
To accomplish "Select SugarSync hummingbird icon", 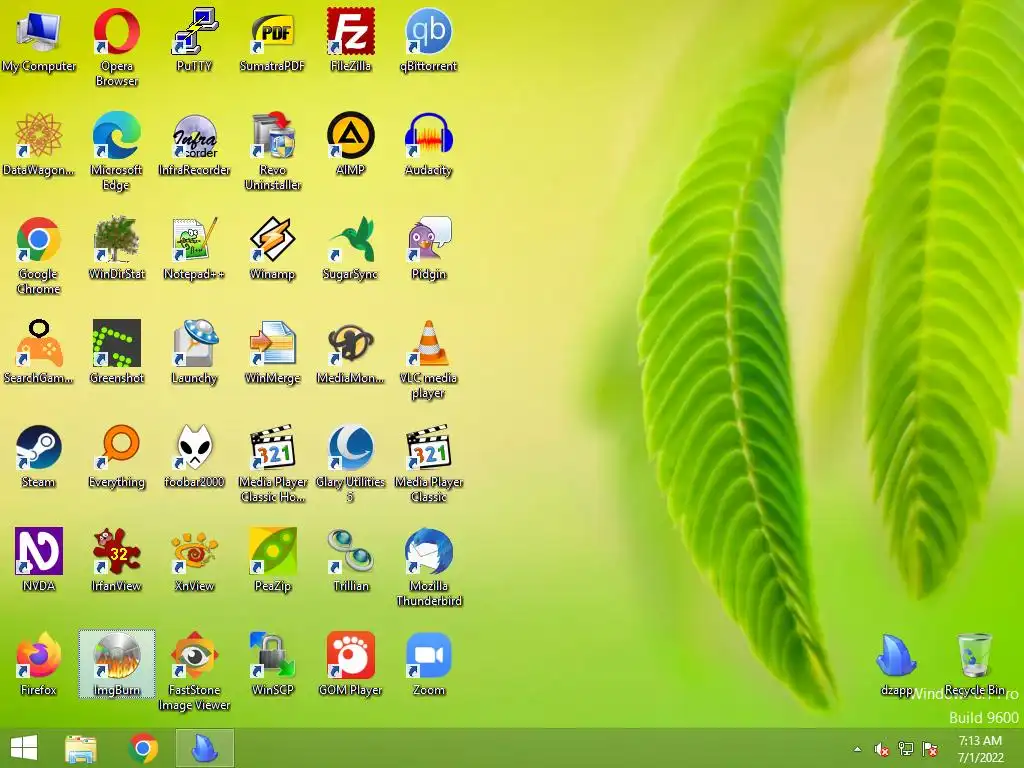I will 351,248.
